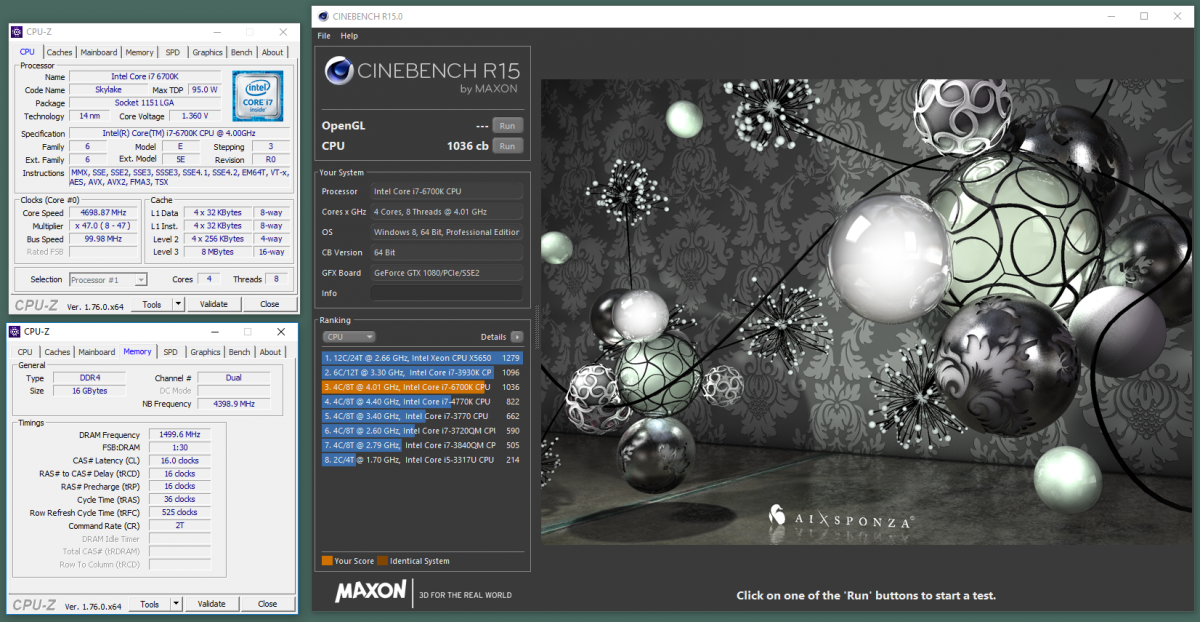The image size is (1200, 622).
Task: Open the Caches tab in the memory CPU-Z window
Action: 57,352
